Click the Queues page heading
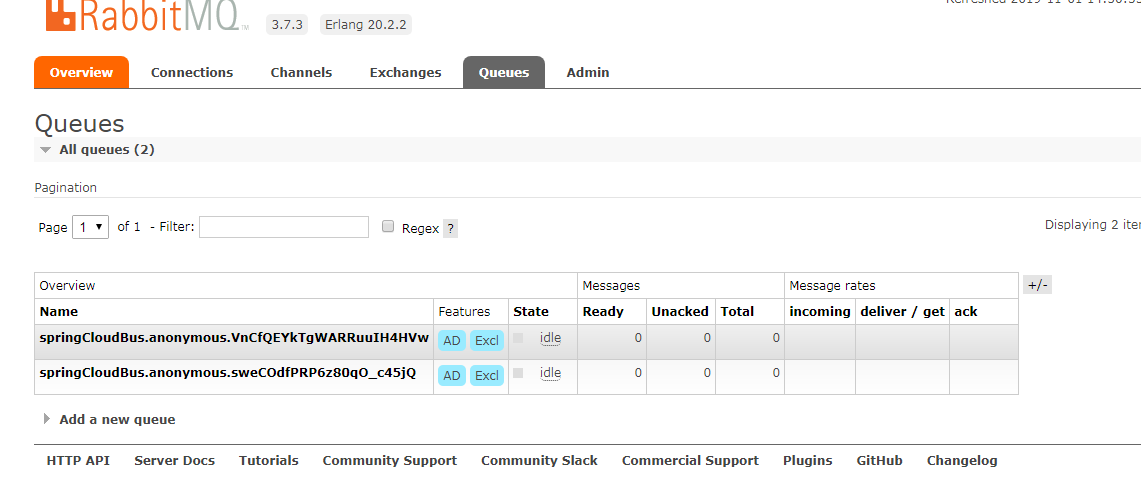The height and width of the screenshot is (504, 1141). coord(79,124)
